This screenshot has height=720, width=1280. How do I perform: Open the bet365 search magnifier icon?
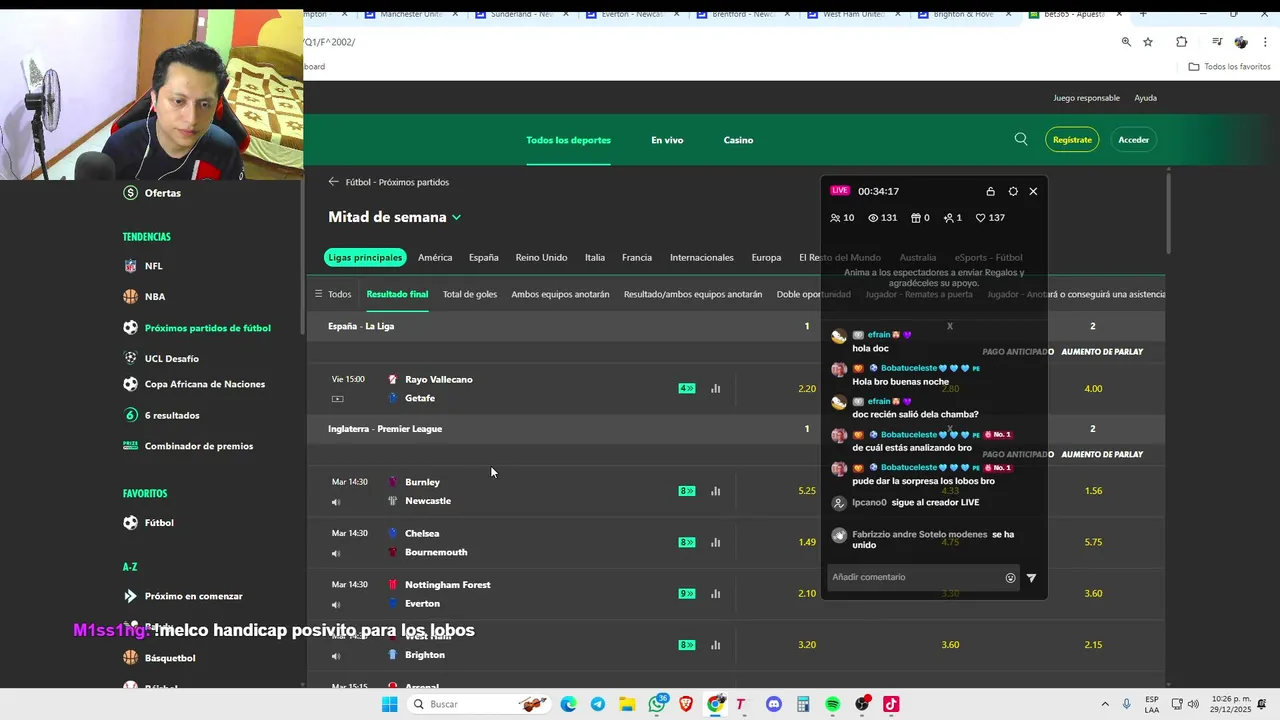(x=1021, y=139)
